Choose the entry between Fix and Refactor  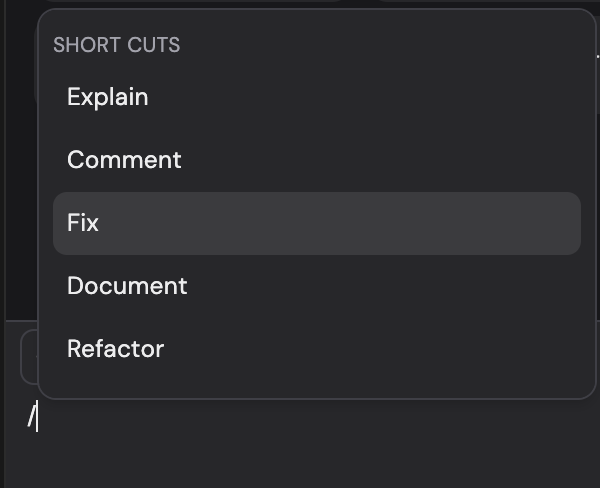[127, 286]
